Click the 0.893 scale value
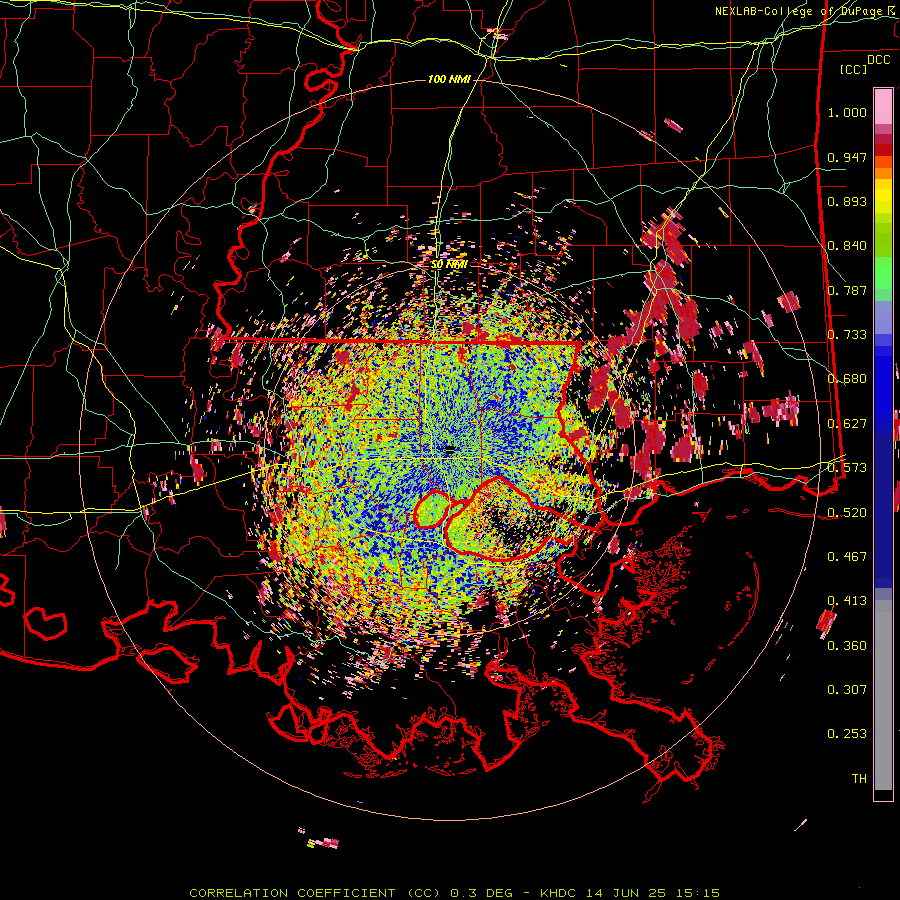Viewport: 900px width, 900px height. (847, 201)
